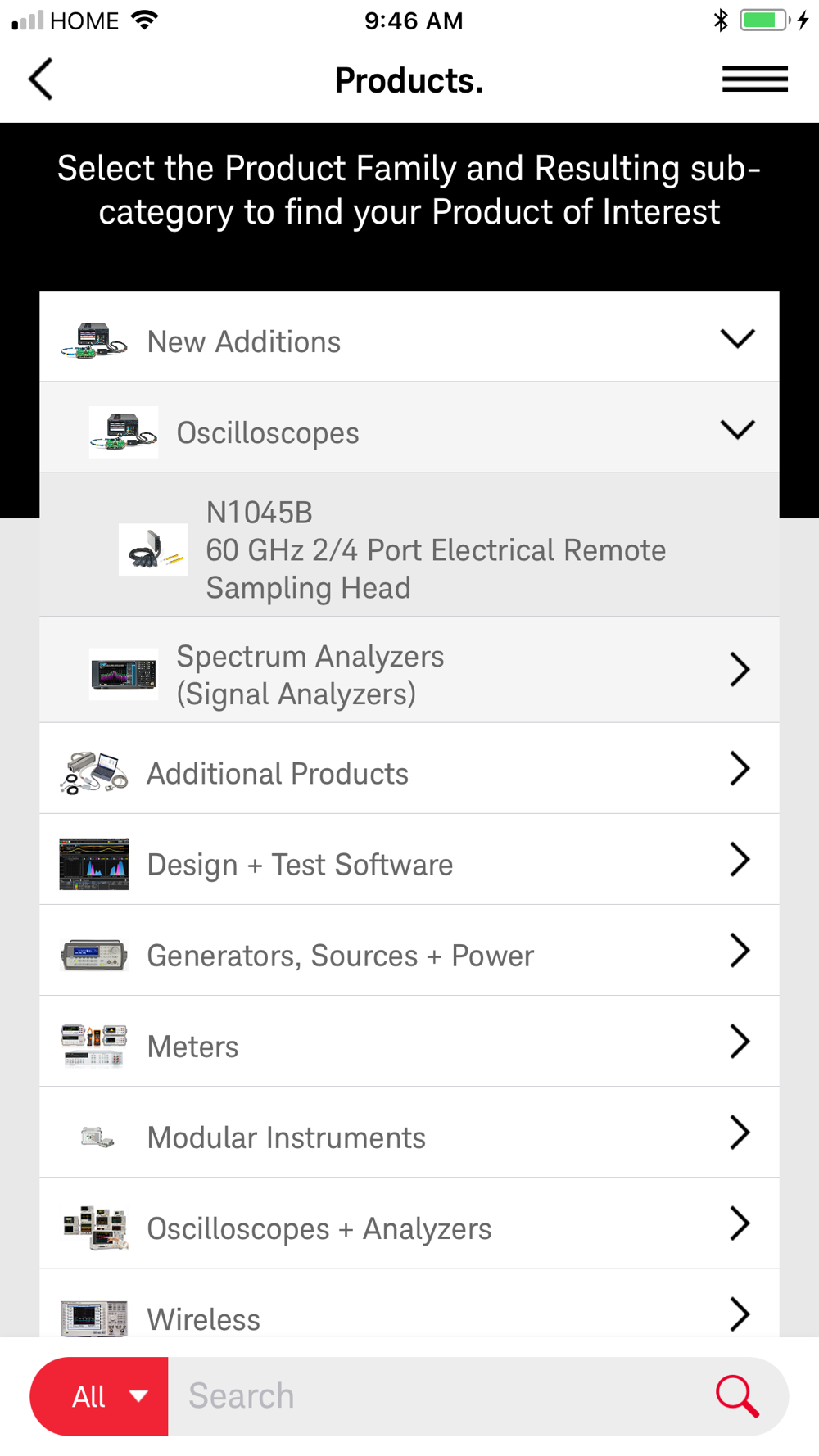Image resolution: width=819 pixels, height=1456 pixels.
Task: Open the hamburger menu icon
Action: coord(754,79)
